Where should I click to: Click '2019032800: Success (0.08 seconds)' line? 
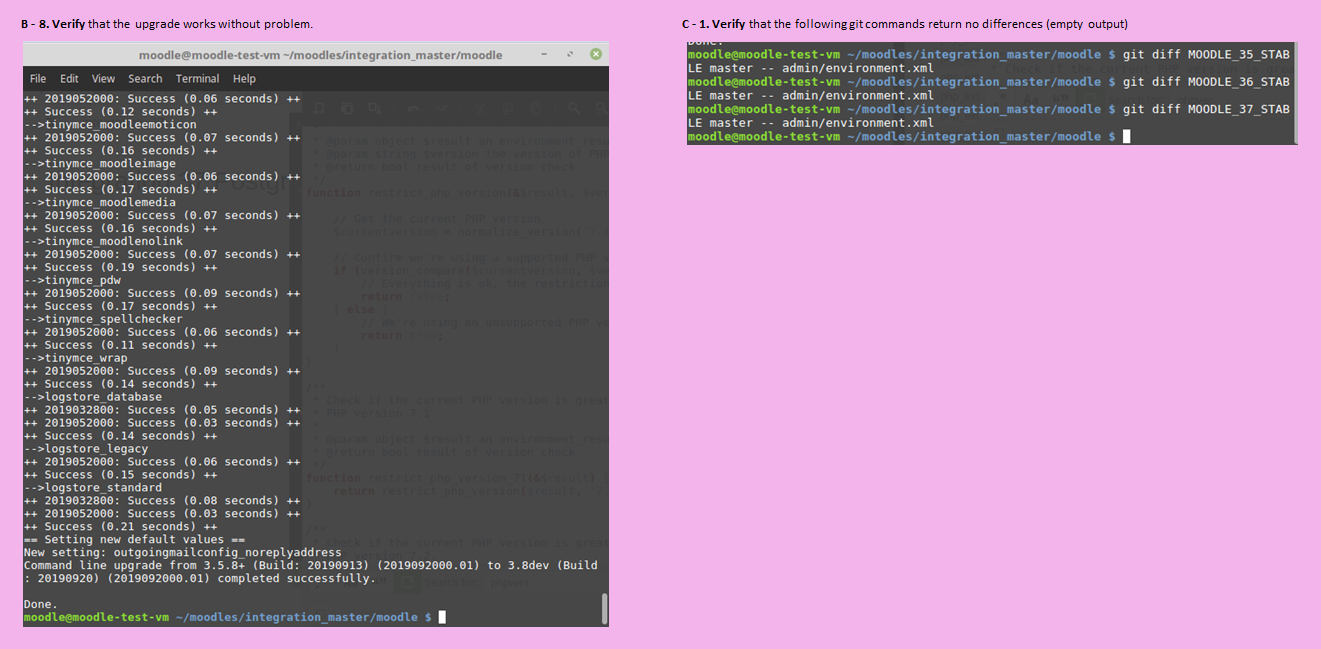(x=162, y=500)
